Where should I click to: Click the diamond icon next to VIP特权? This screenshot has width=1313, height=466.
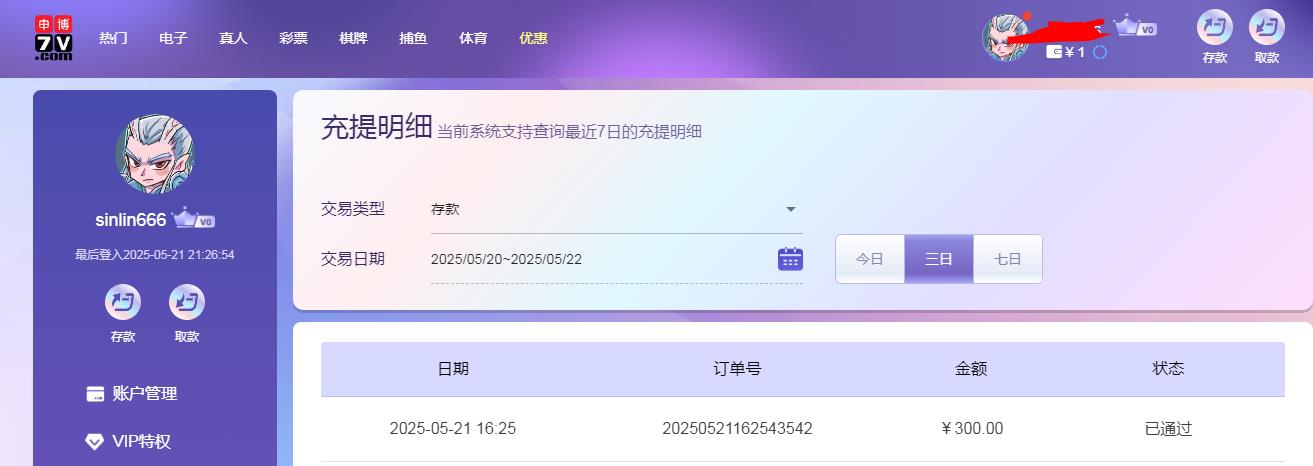[x=95, y=441]
